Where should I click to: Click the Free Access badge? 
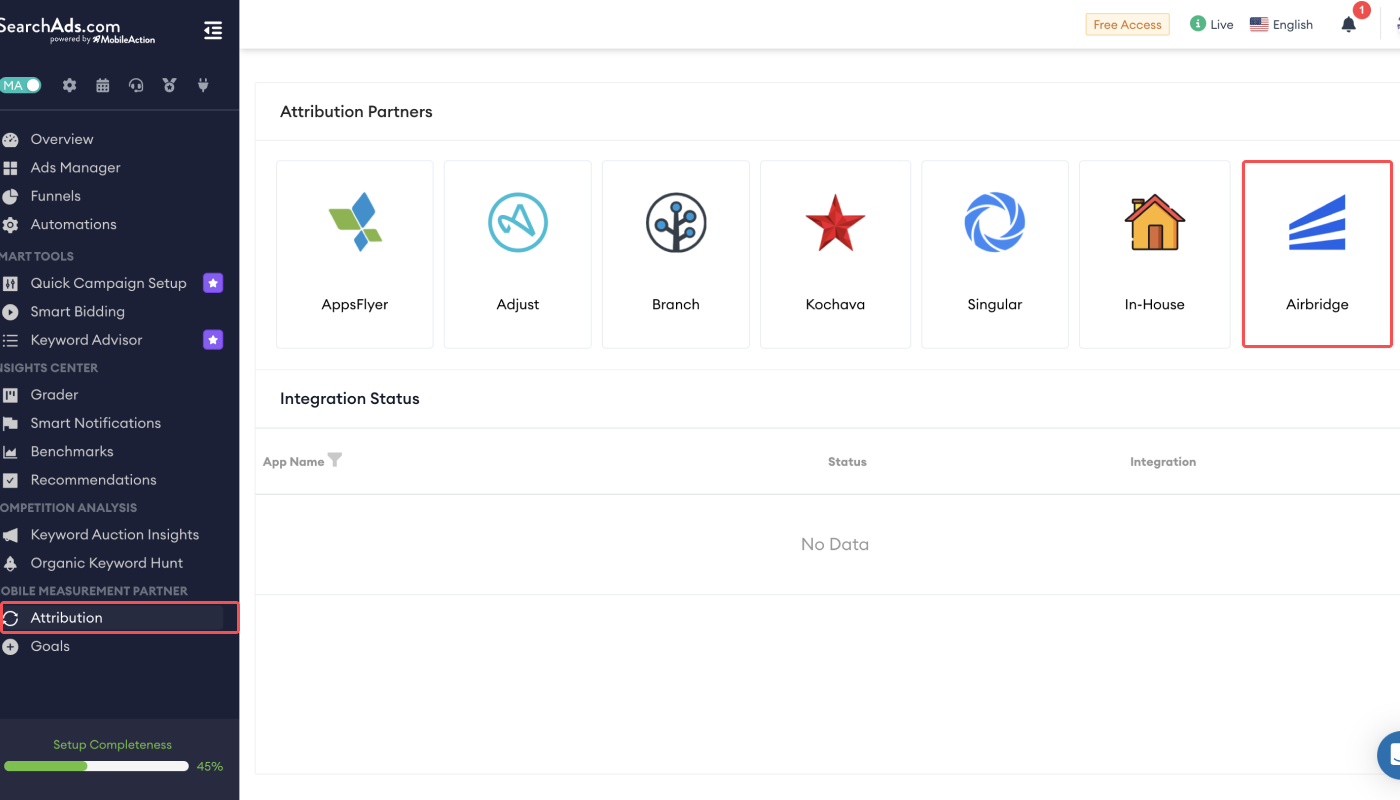(x=1128, y=25)
